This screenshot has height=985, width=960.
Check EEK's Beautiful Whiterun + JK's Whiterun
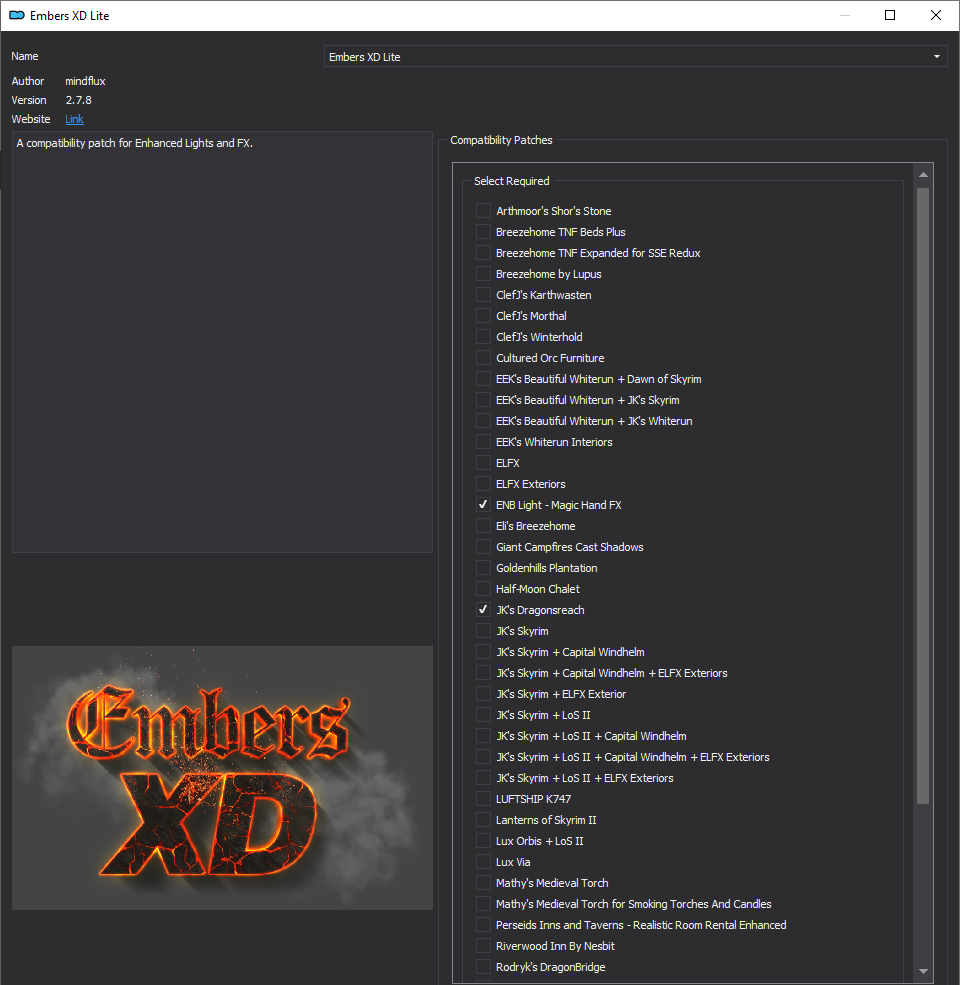pos(483,421)
